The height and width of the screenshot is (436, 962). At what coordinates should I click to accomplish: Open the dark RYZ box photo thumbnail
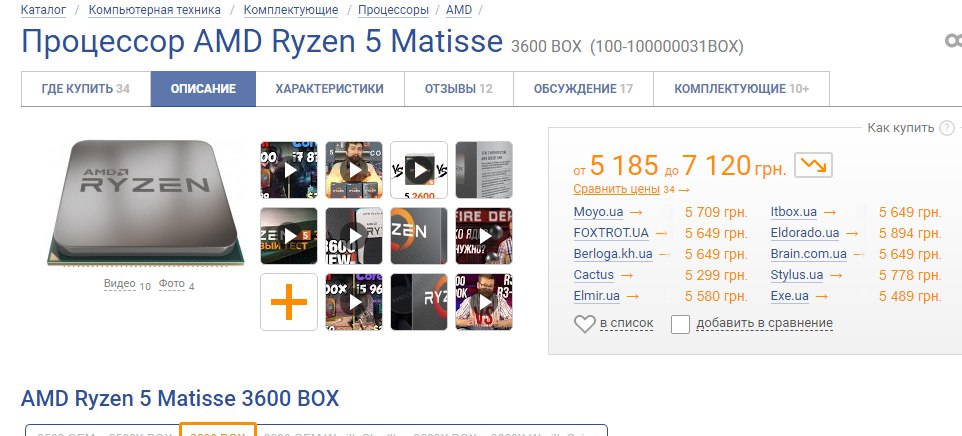coord(419,302)
